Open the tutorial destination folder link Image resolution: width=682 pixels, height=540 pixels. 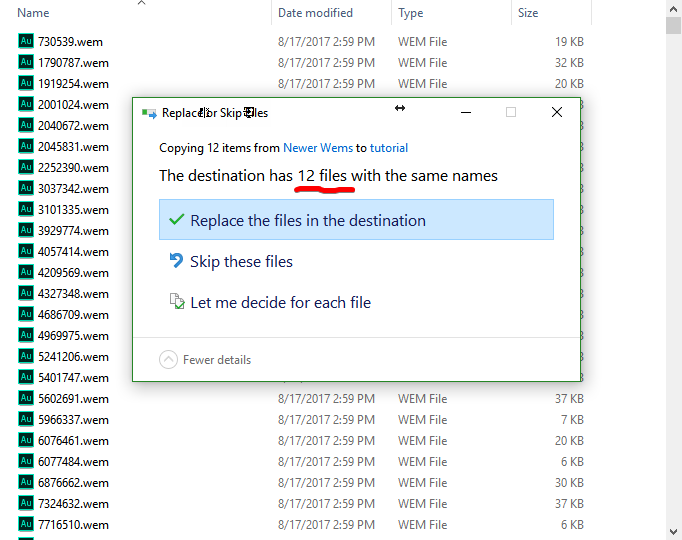click(389, 148)
